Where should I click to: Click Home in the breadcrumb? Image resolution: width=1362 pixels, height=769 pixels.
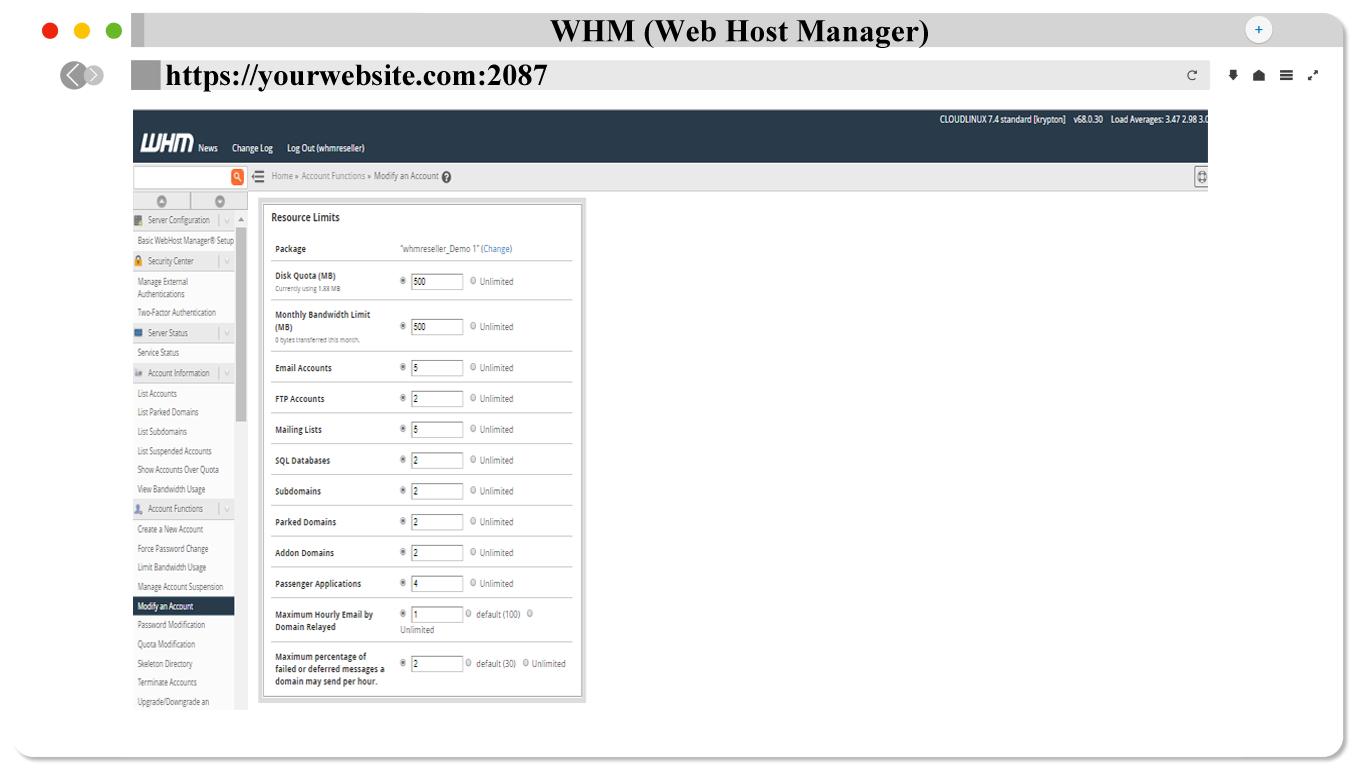[282, 176]
